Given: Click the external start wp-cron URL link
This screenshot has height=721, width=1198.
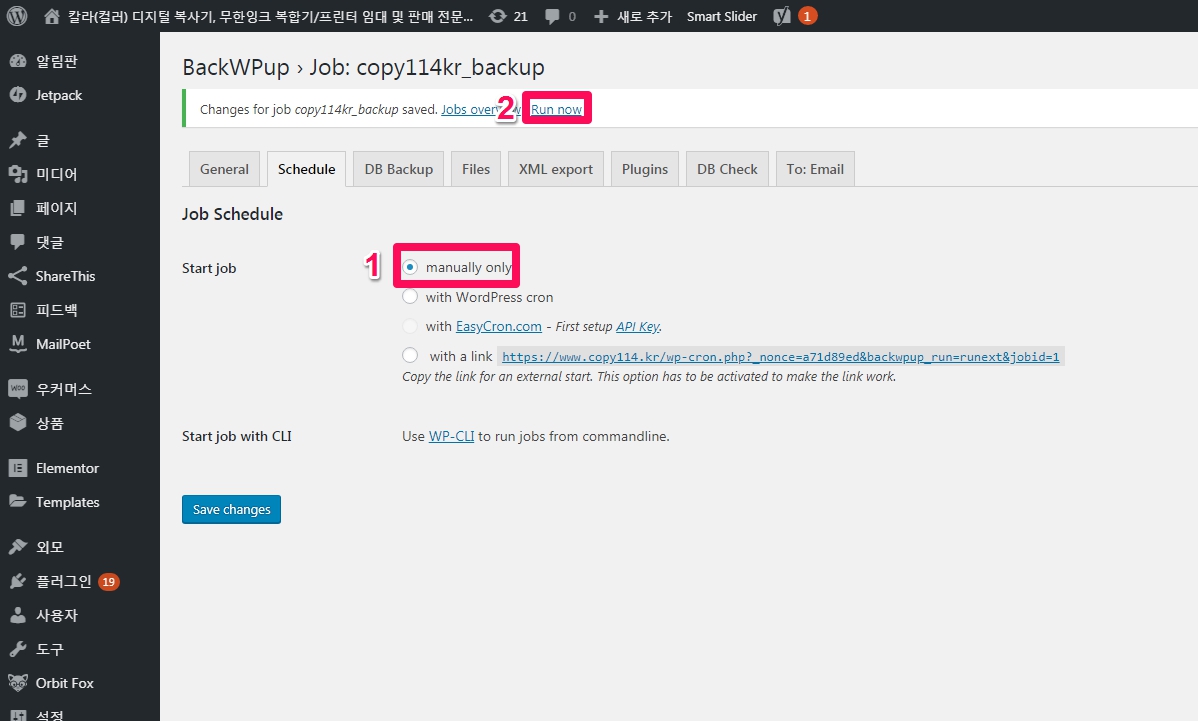Looking at the screenshot, I should click(x=780, y=357).
